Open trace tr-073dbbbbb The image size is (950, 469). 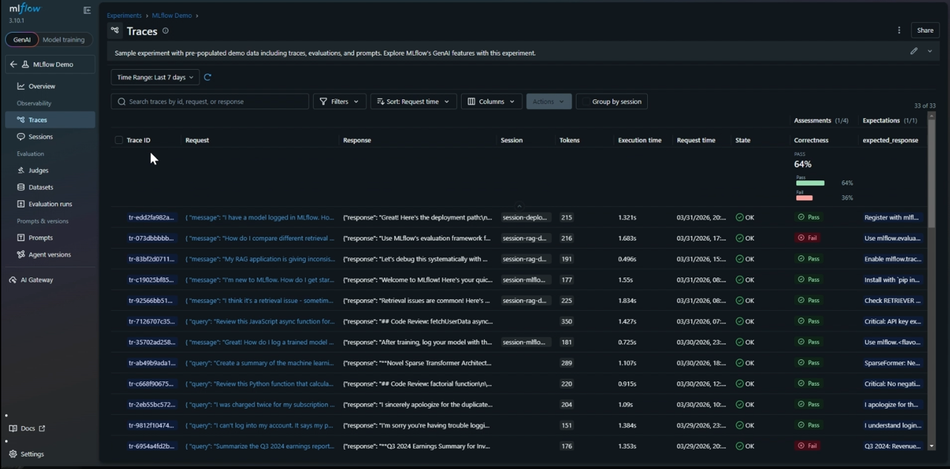(x=151, y=238)
